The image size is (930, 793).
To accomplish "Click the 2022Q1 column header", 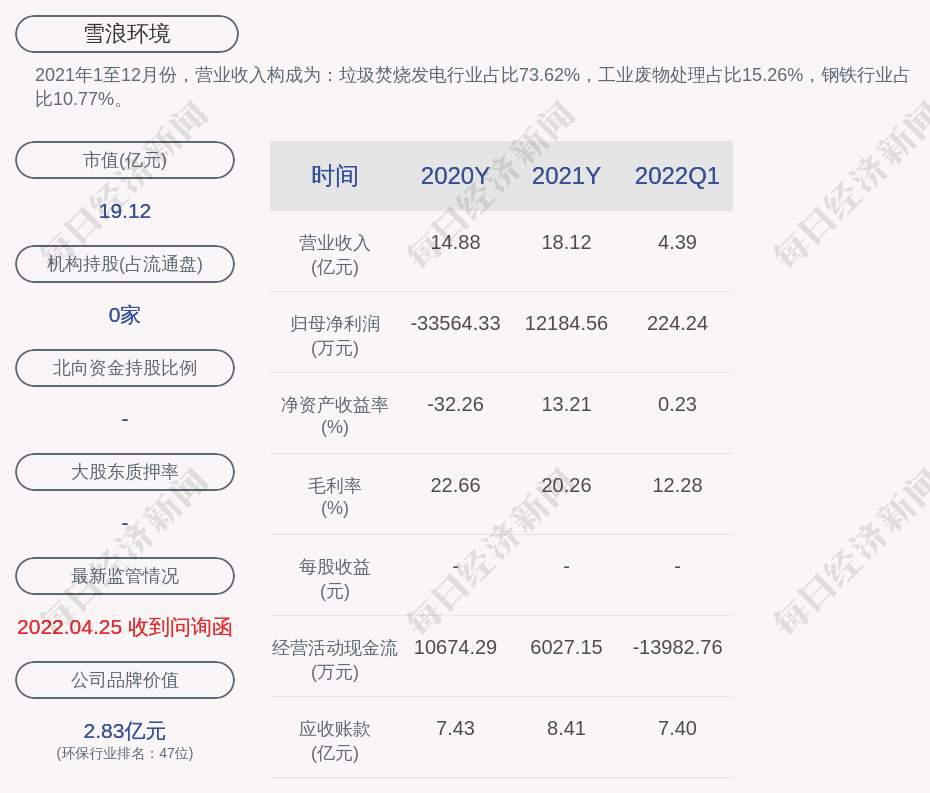I will coord(677,176).
